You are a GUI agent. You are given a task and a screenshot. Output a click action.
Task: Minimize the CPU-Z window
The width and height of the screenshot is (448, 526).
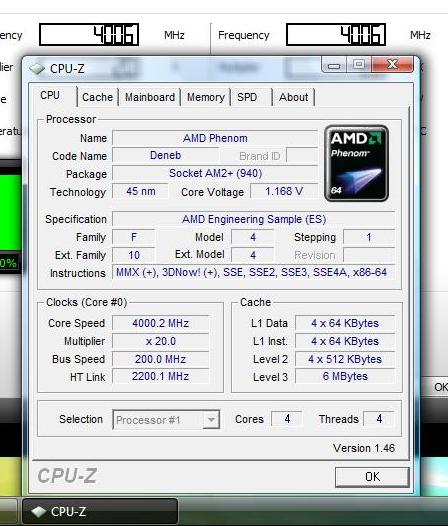(x=334, y=64)
